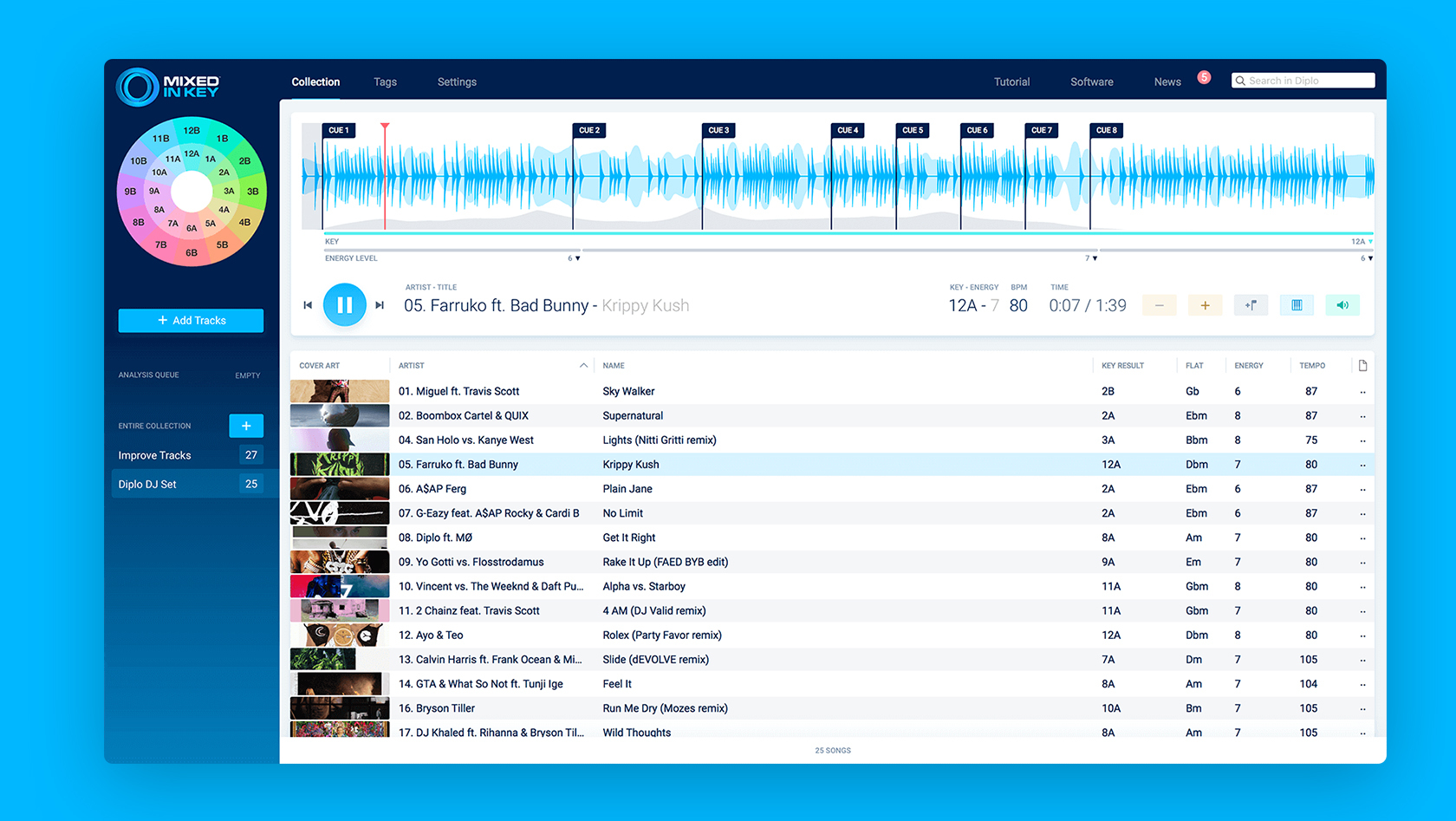
Task: Skip to the previous track
Action: tap(308, 305)
